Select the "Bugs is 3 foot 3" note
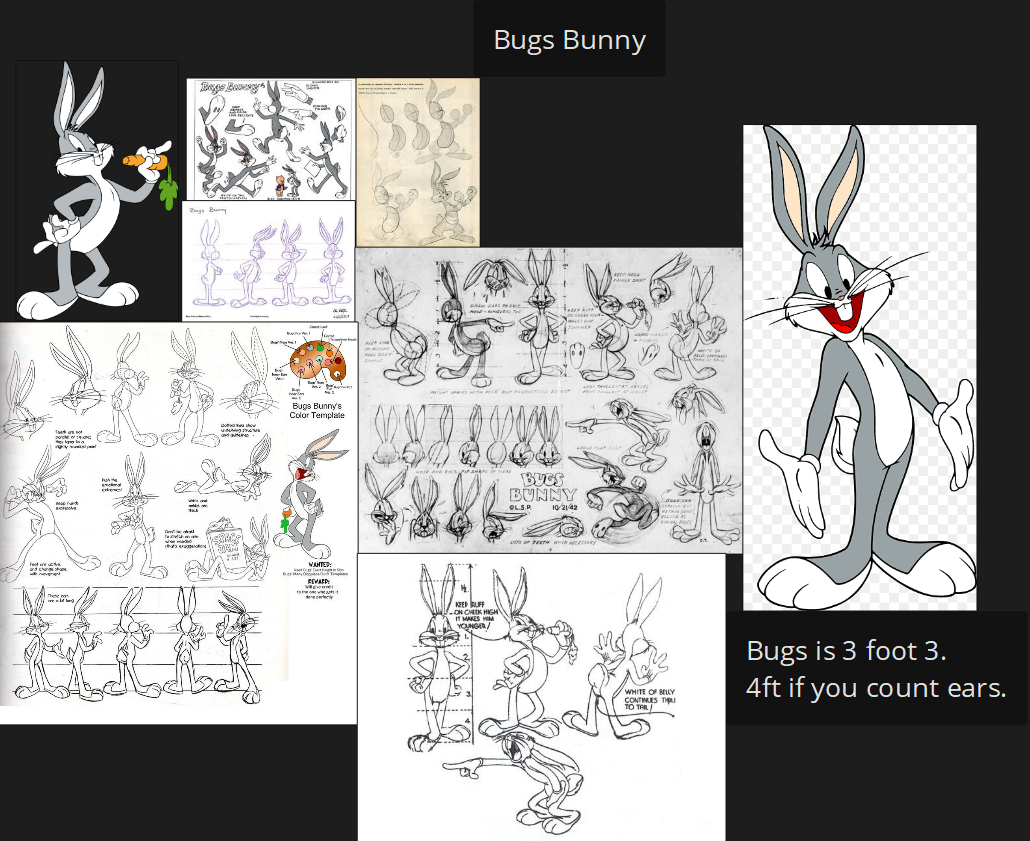Screen dimensions: 1030x841 876,668
